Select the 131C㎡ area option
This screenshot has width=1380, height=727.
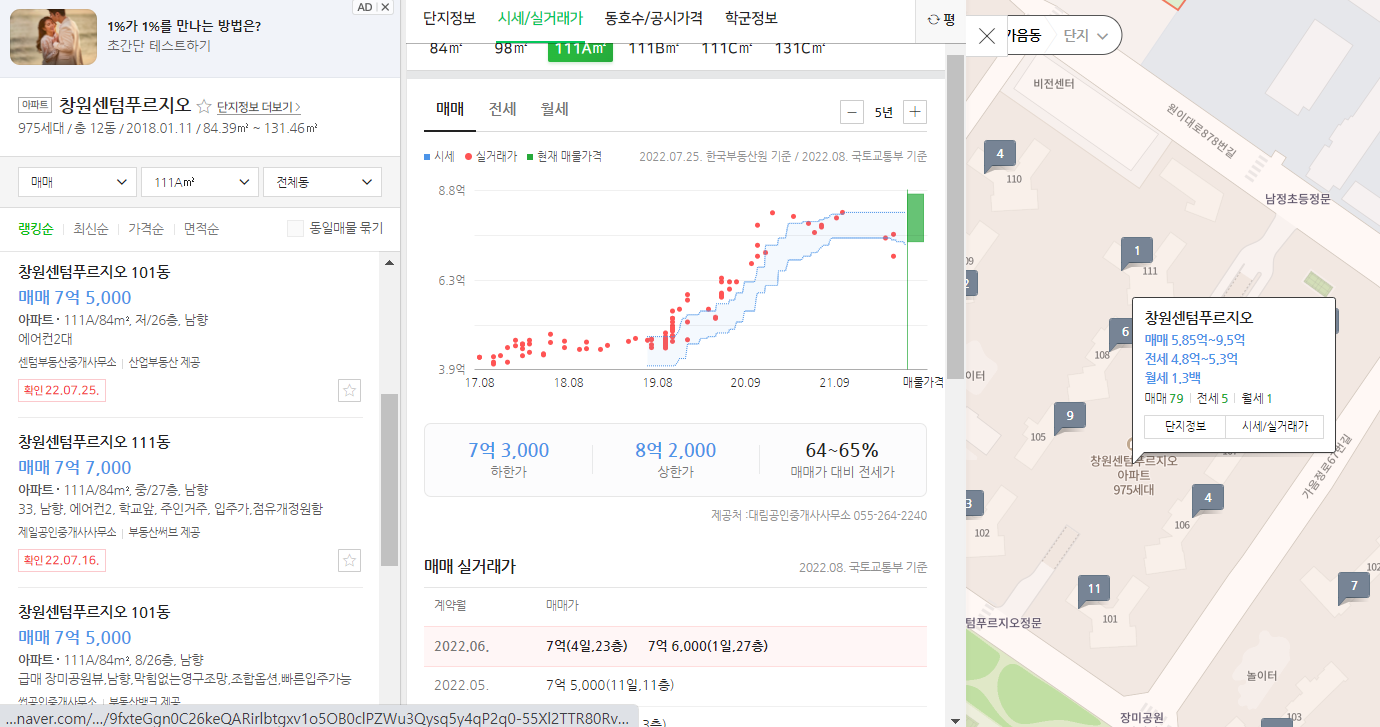coord(801,49)
